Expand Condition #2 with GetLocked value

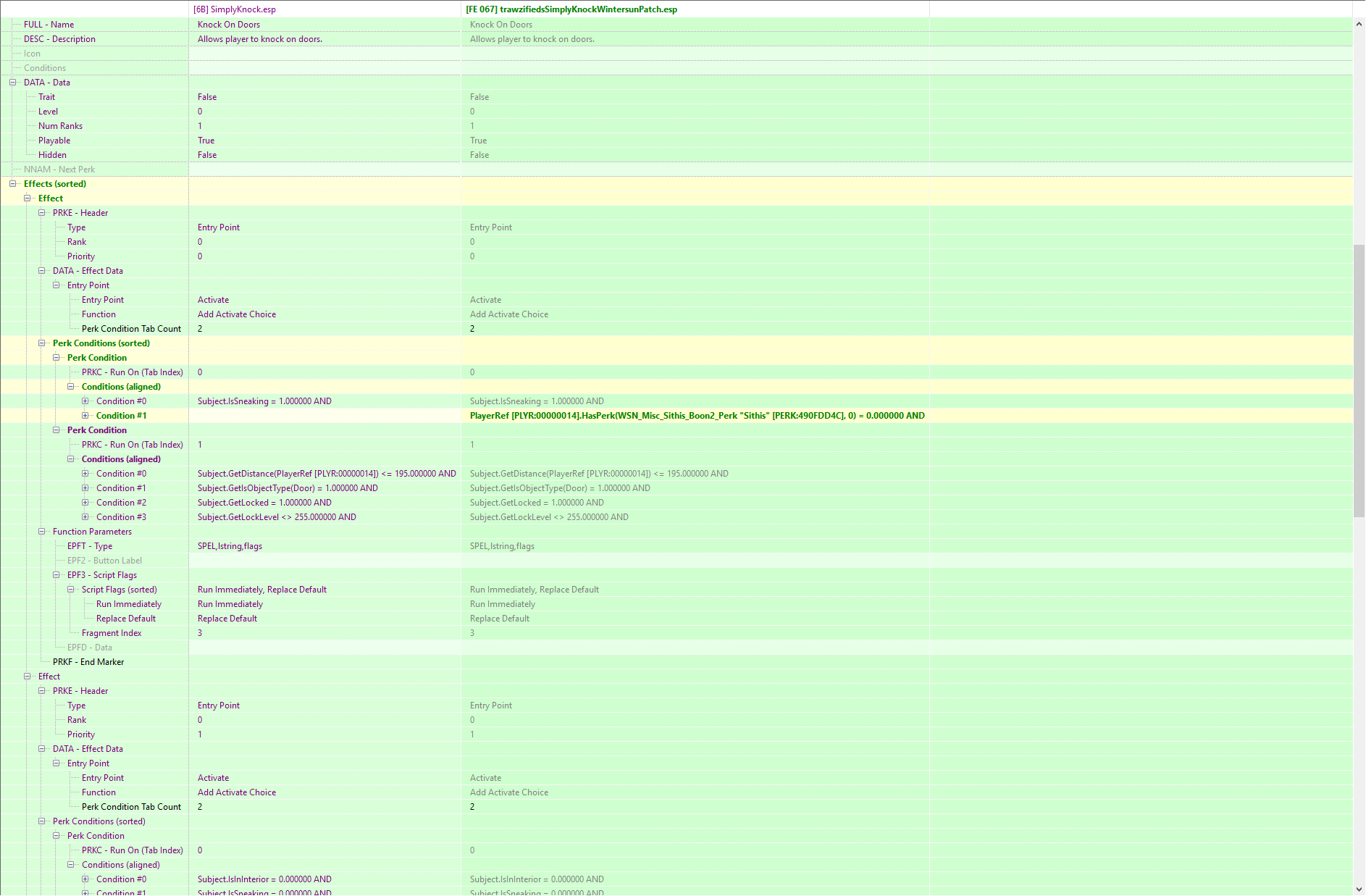point(85,503)
